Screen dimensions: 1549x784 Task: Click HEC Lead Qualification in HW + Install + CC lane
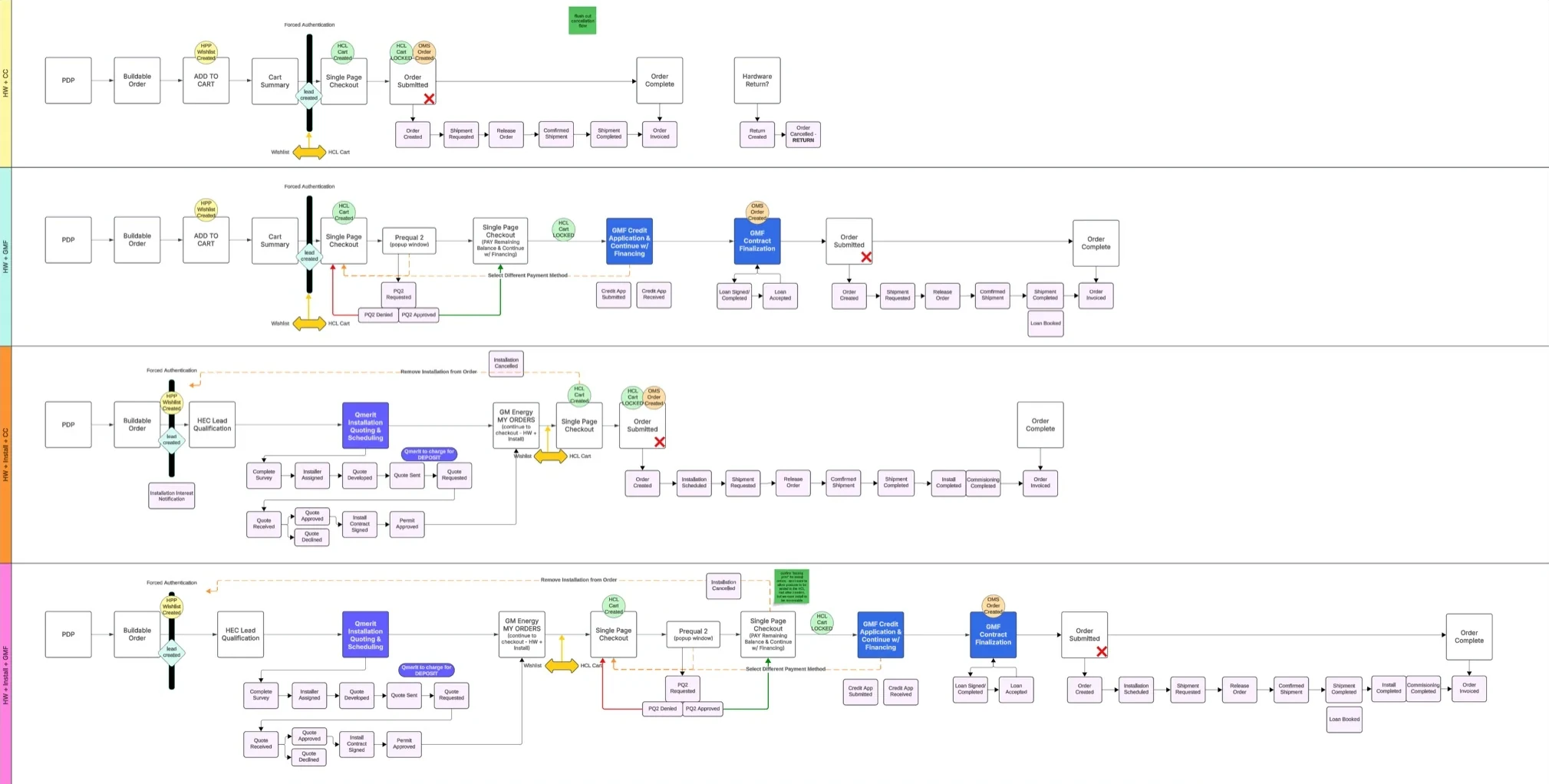tap(213, 424)
